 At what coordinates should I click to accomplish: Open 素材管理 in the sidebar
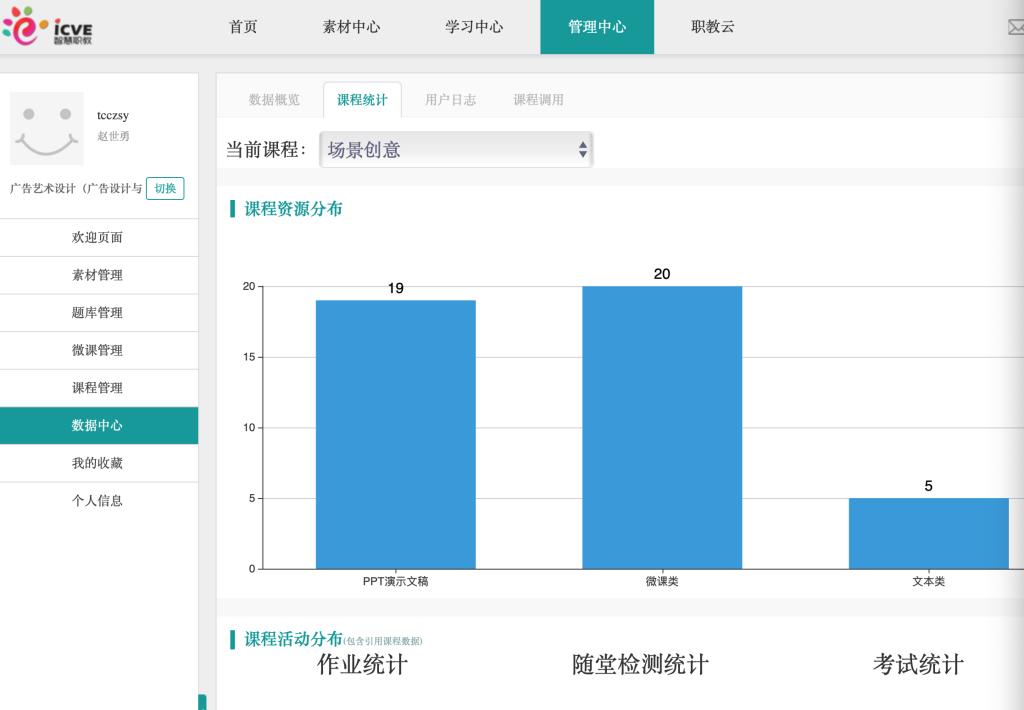click(x=98, y=275)
